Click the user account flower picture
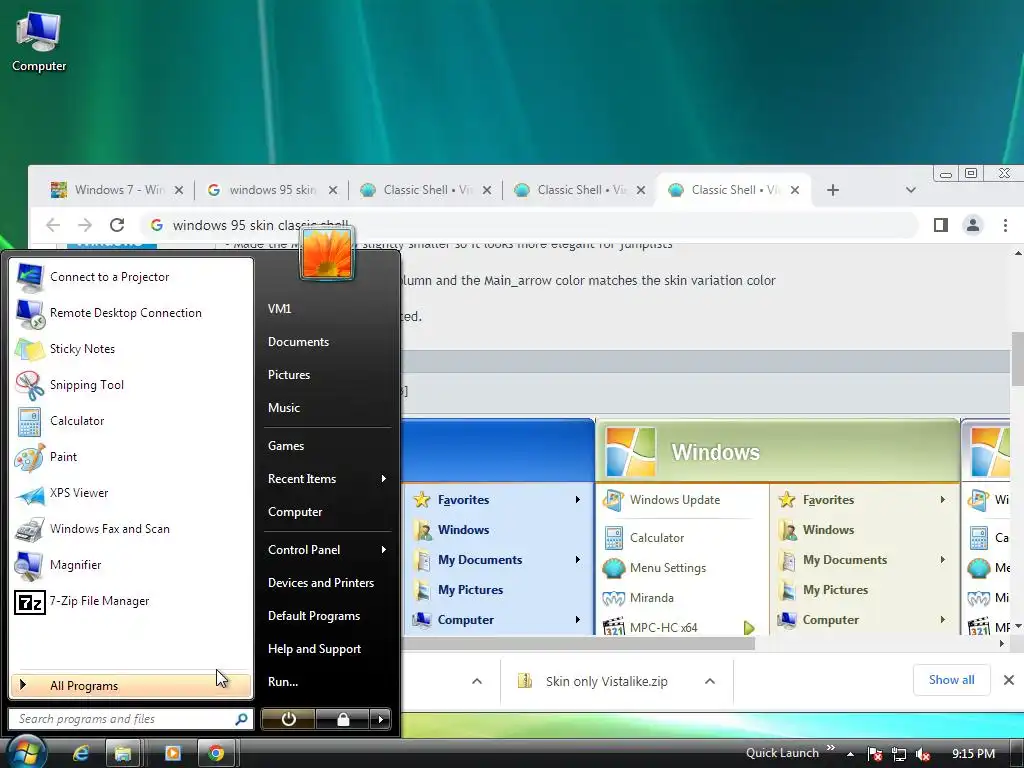1024x768 pixels. point(327,253)
